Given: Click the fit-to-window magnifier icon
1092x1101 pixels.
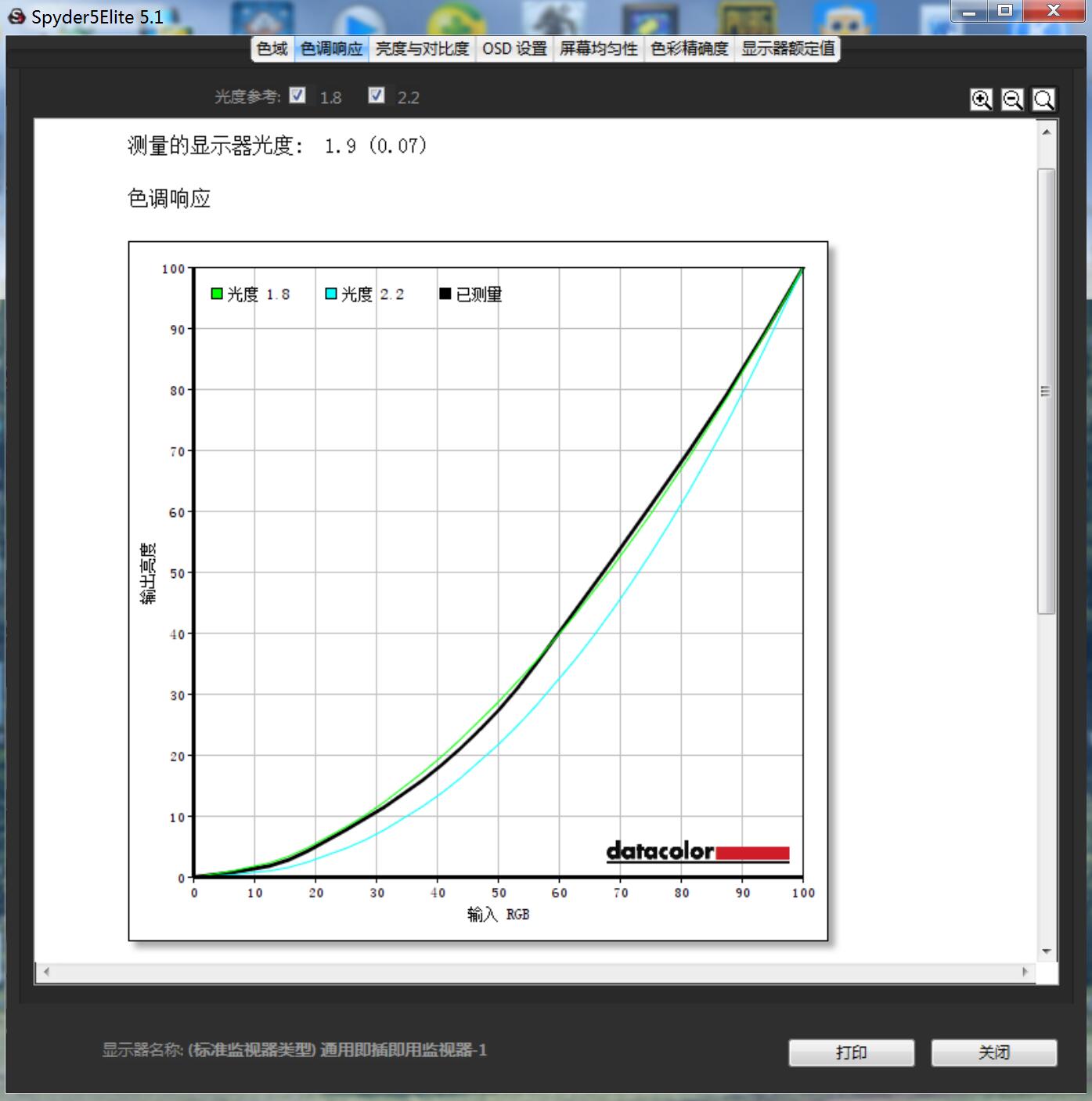Looking at the screenshot, I should pyautogui.click(x=1043, y=99).
